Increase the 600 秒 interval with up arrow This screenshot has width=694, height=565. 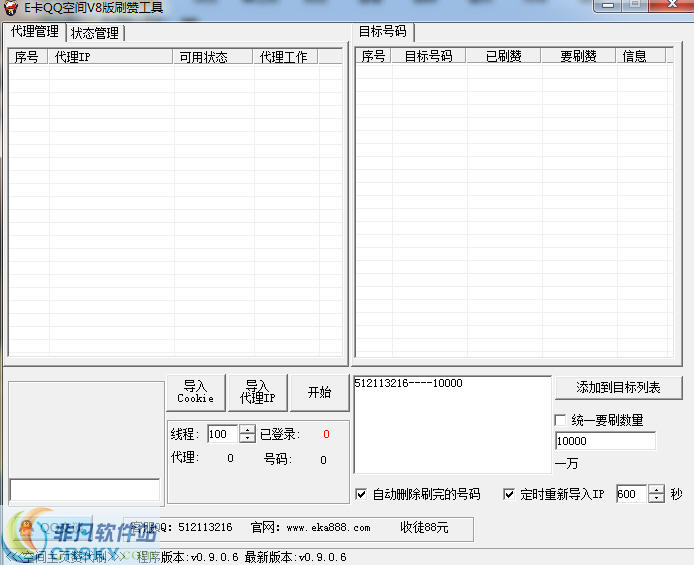pyautogui.click(x=656, y=489)
